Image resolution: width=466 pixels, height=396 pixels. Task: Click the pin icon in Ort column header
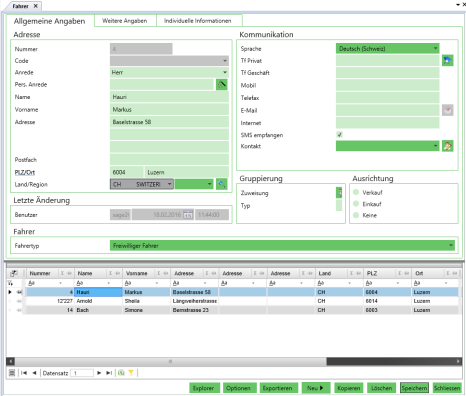point(455,273)
